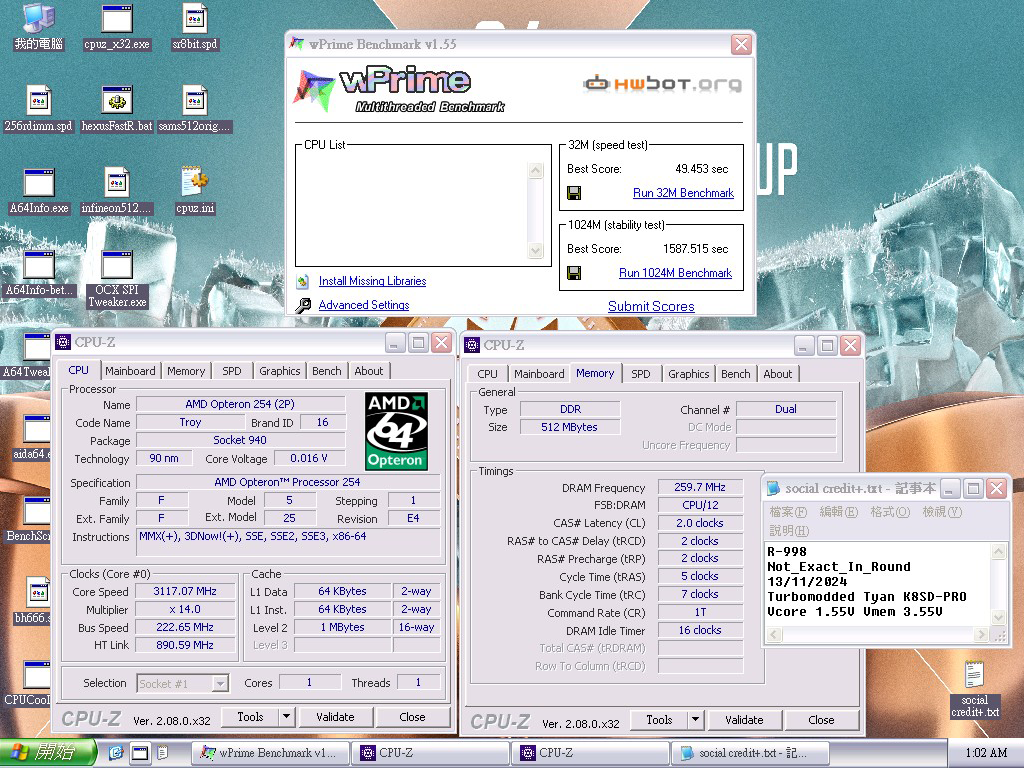Open the Notepad 格式(O) menu
Image resolution: width=1024 pixels, height=768 pixels.
click(889, 512)
